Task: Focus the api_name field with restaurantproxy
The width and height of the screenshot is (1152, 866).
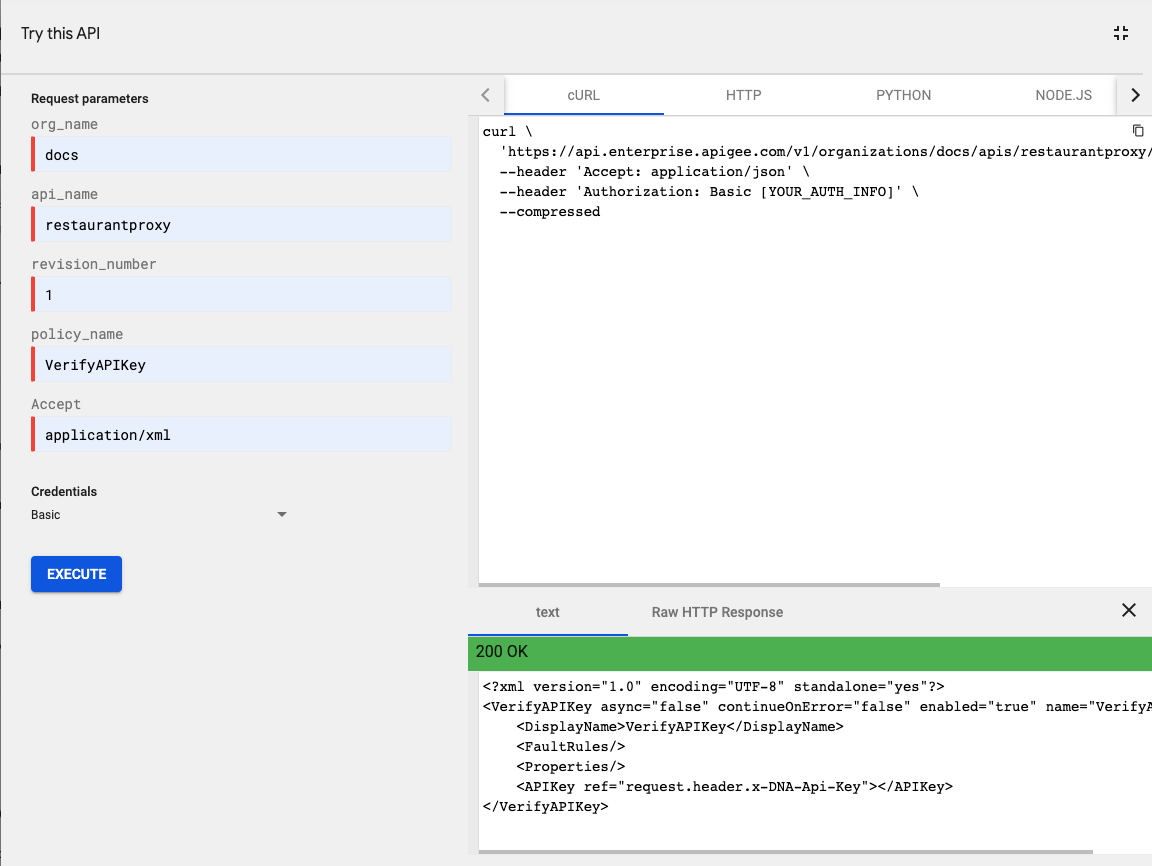Action: pos(242,225)
